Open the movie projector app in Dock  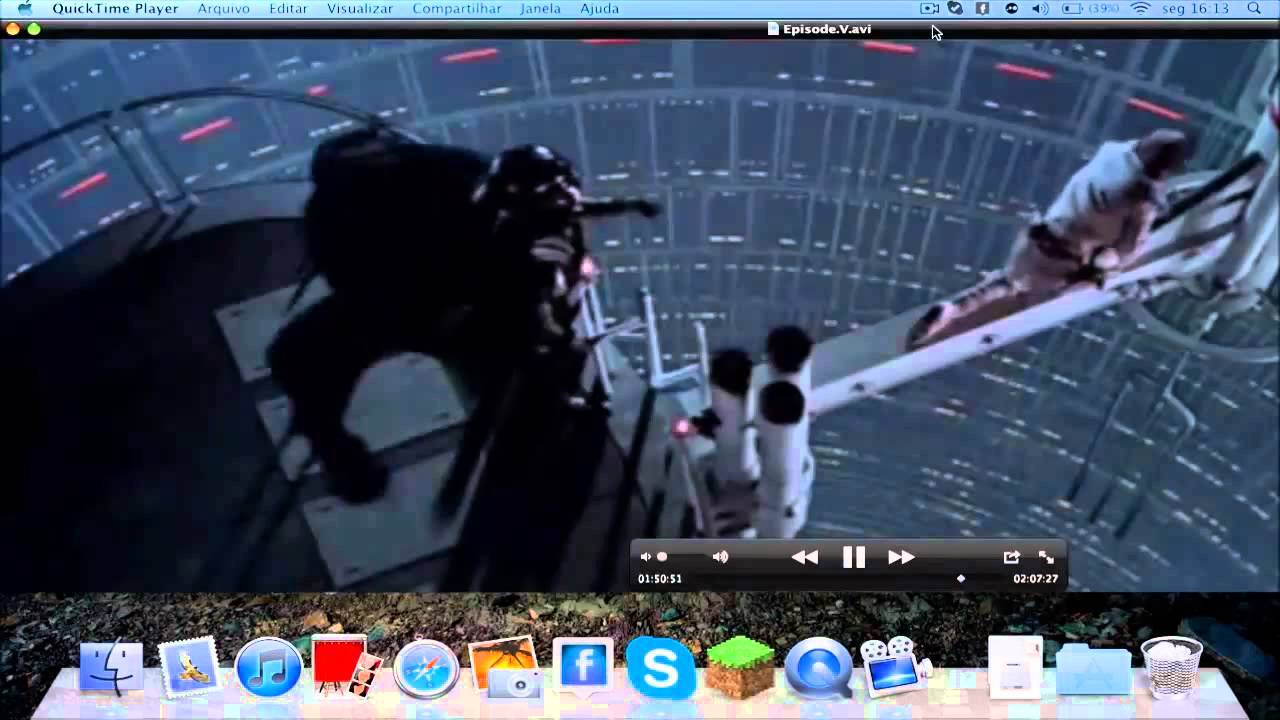tap(895, 666)
